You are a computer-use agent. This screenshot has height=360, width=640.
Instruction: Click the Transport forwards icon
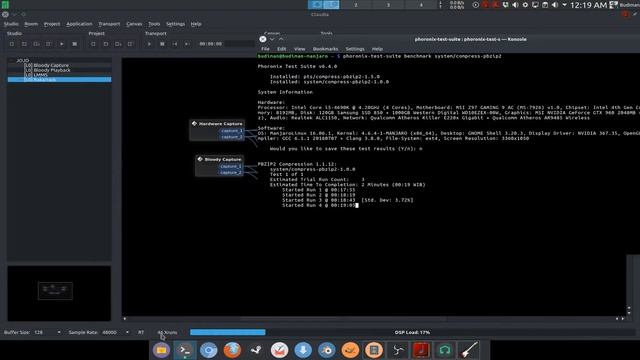187,44
